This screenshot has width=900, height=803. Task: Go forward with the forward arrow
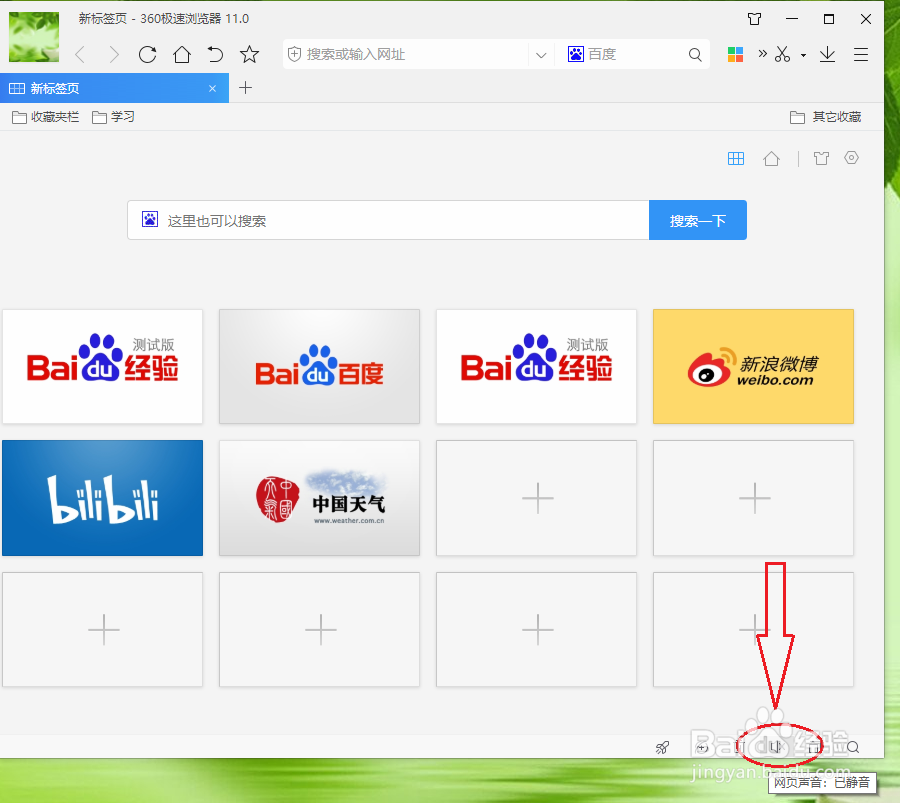(x=114, y=55)
